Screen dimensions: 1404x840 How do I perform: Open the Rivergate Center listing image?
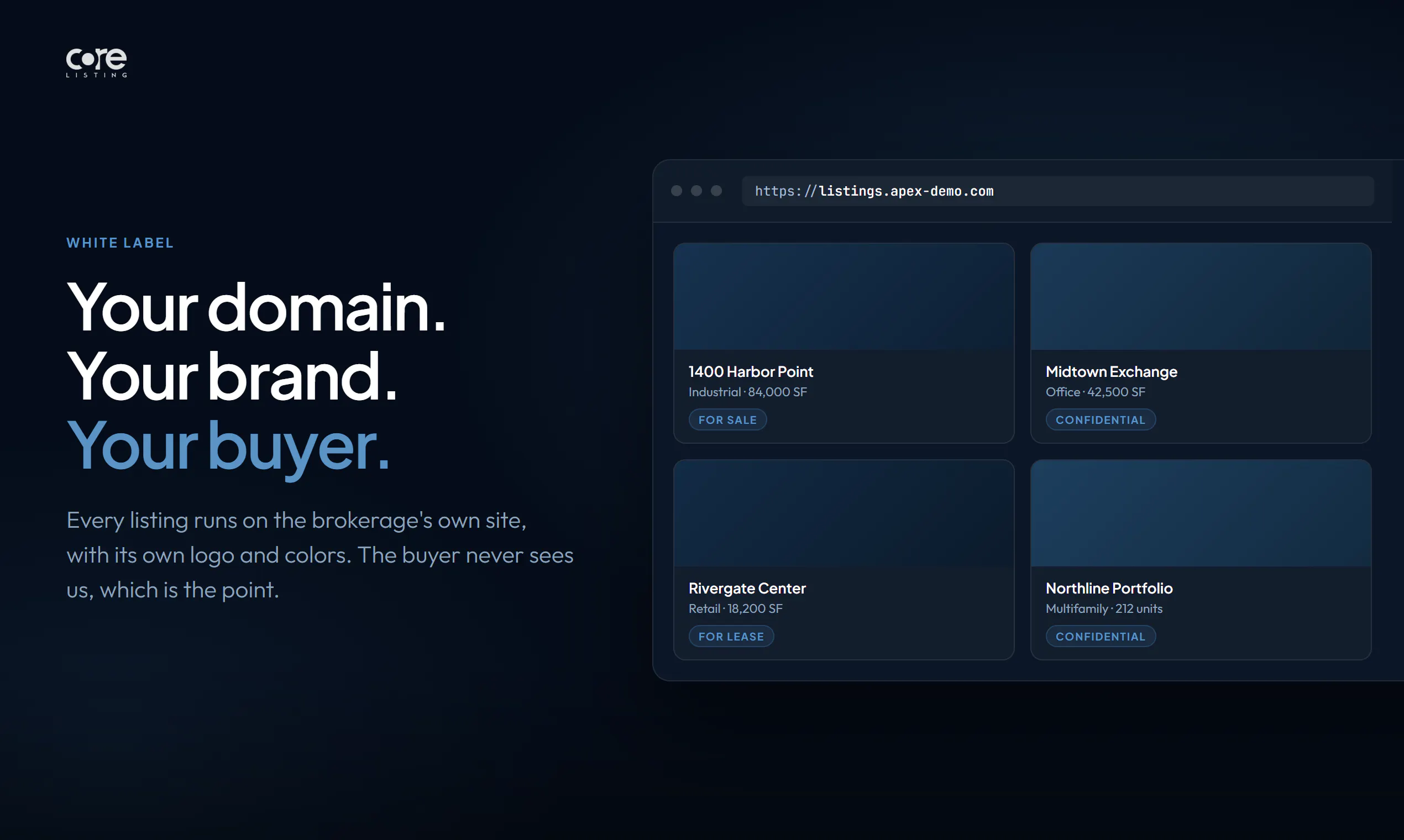tap(844, 513)
